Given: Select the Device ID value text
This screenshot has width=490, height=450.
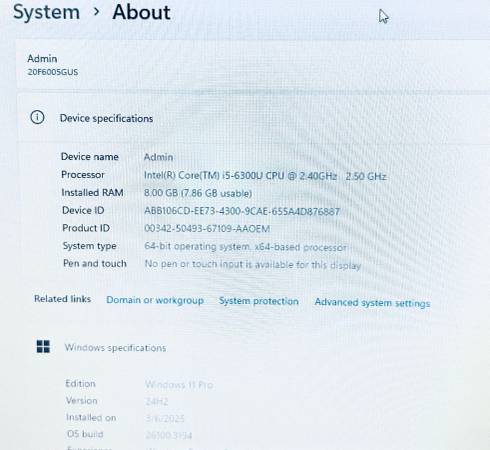Looking at the screenshot, I should [242, 211].
